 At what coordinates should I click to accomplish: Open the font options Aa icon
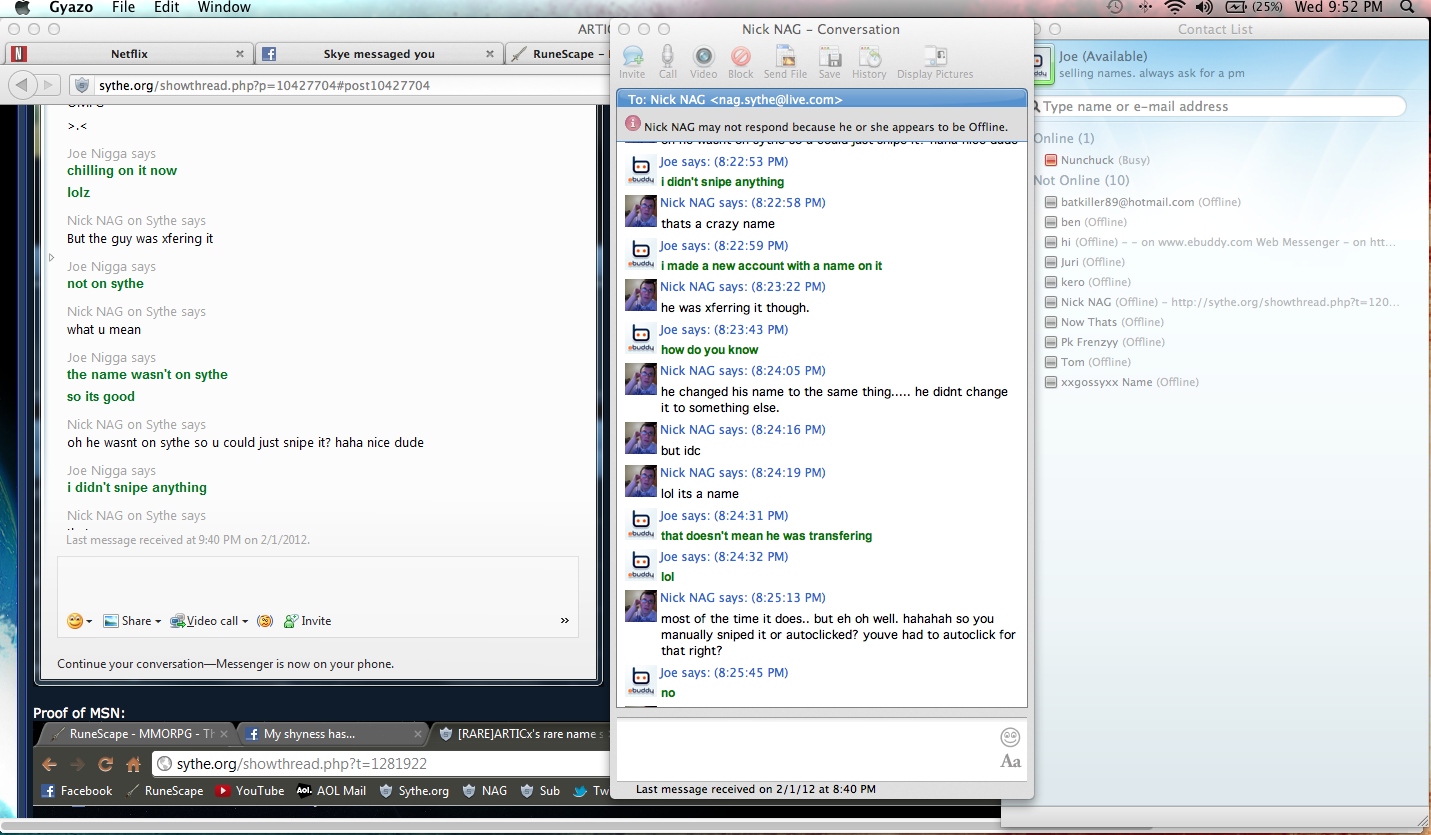tap(1011, 762)
